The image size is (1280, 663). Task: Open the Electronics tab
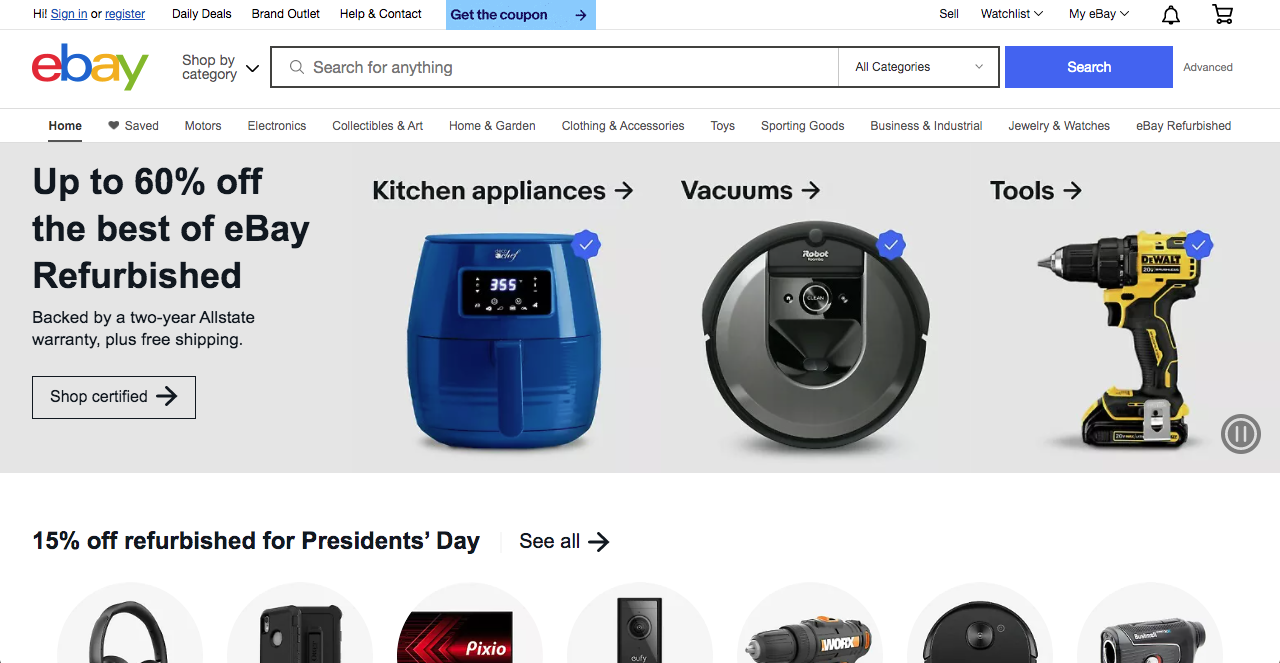pos(277,126)
